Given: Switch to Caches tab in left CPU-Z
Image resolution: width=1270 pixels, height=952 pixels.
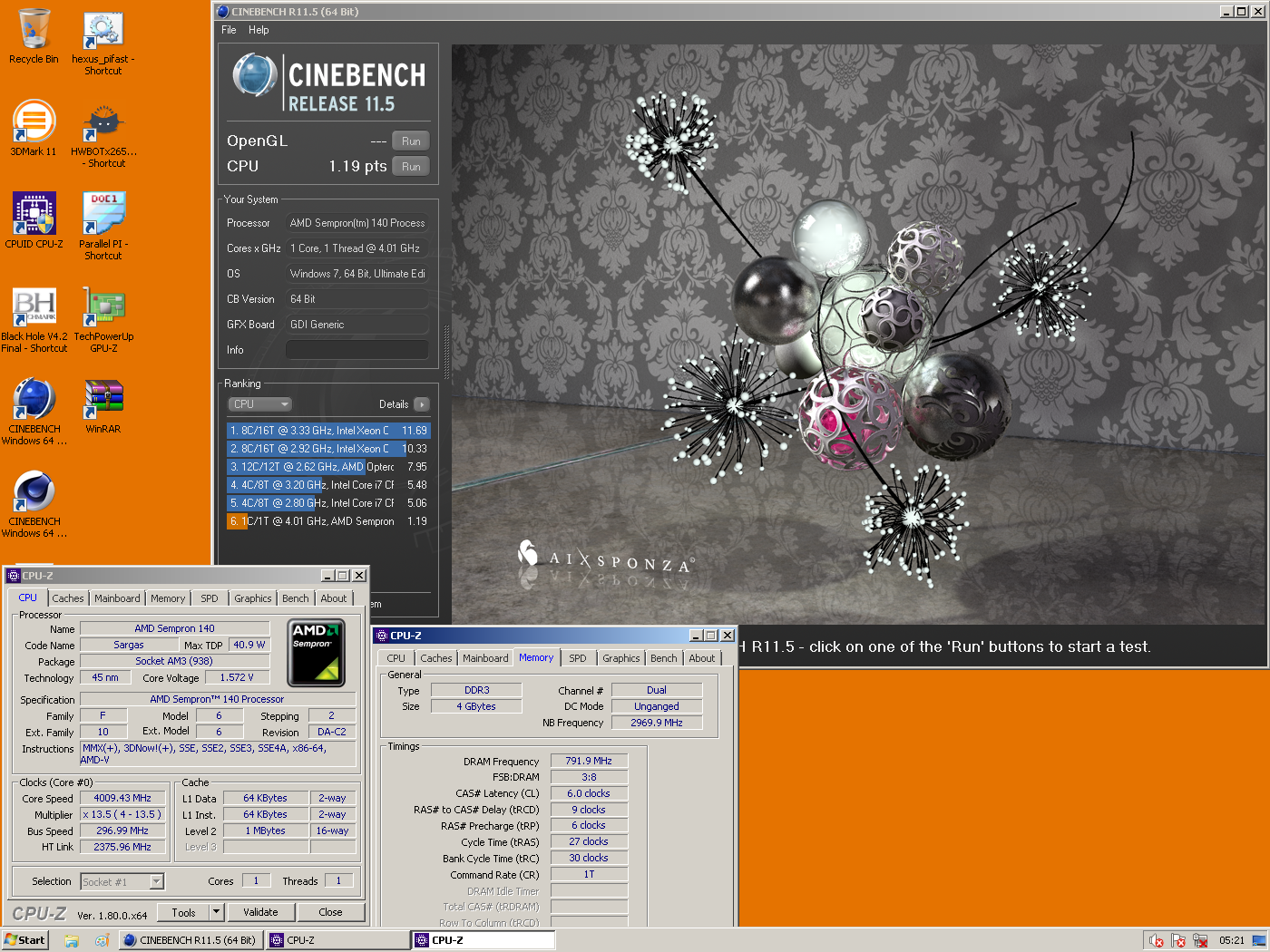Looking at the screenshot, I should (68, 598).
